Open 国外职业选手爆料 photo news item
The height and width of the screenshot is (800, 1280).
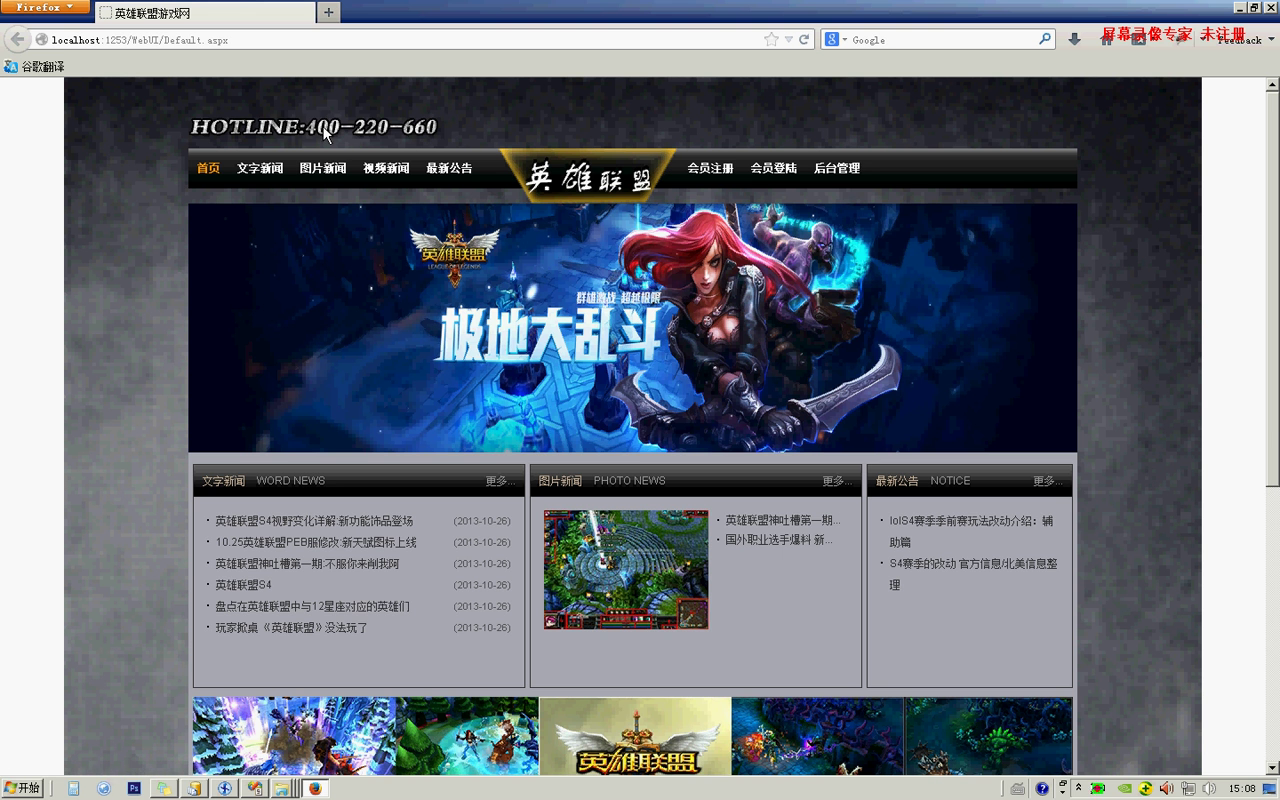778,540
